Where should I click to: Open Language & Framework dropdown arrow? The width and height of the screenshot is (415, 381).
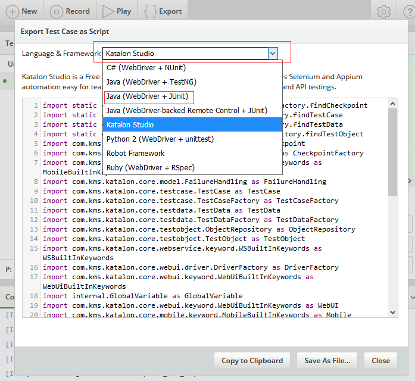pyautogui.click(x=273, y=53)
